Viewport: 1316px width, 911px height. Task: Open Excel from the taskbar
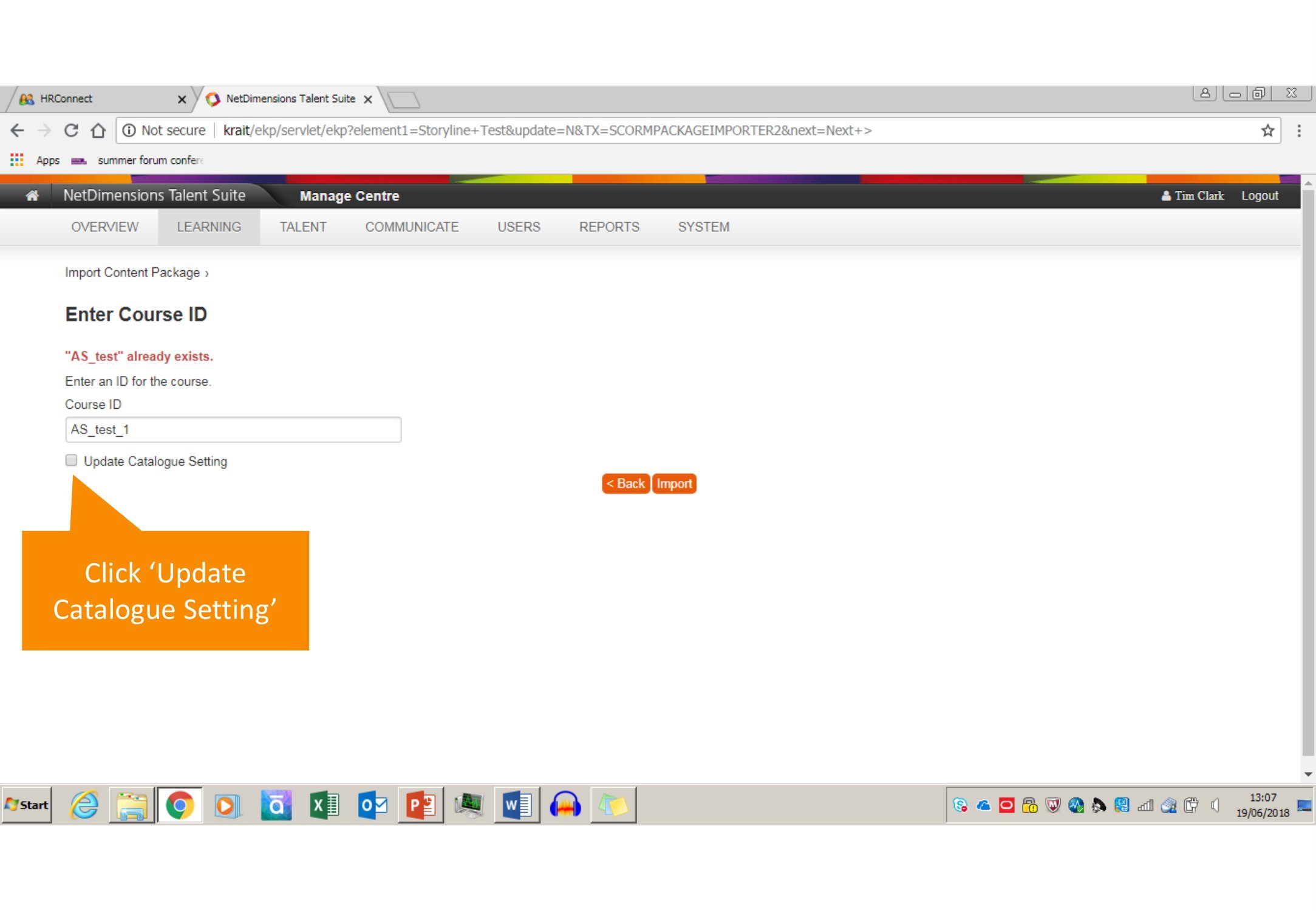(x=324, y=805)
